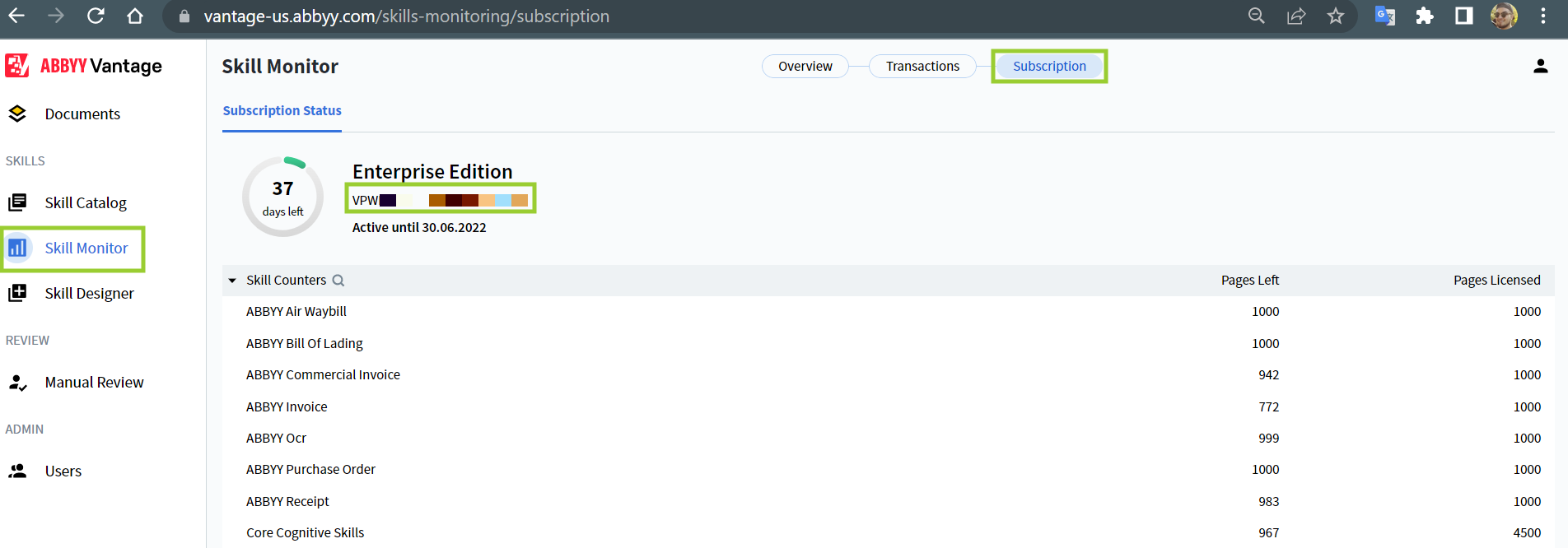Image resolution: width=1568 pixels, height=548 pixels.
Task: Share this page using the share icon
Action: (x=1296, y=16)
